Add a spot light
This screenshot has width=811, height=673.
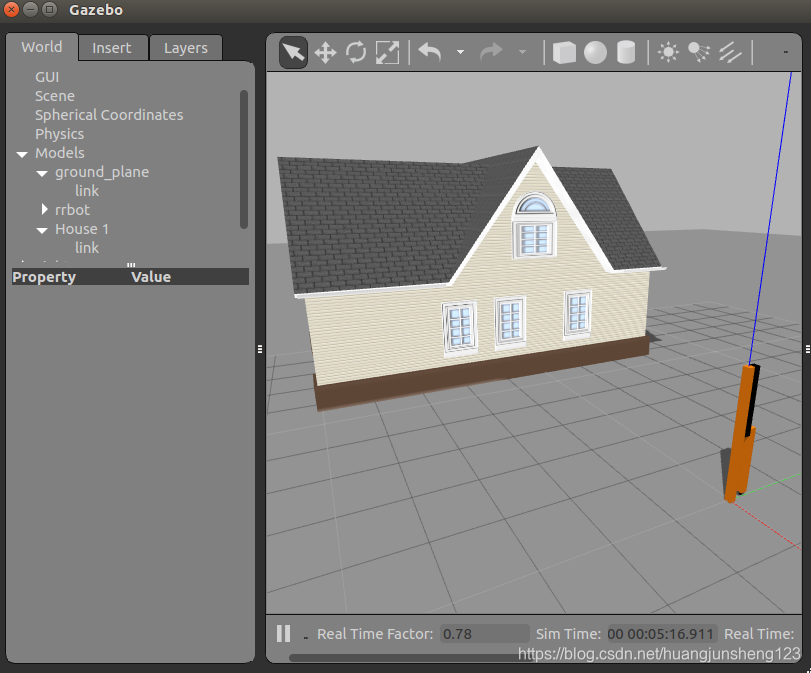pyautogui.click(x=699, y=53)
